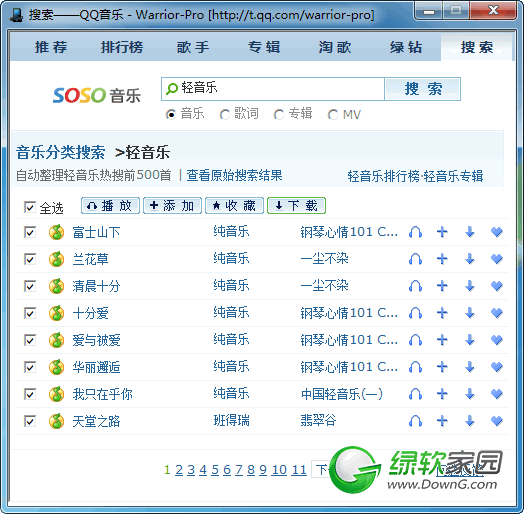Click heart favorite icon for 天堂之路

(x=497, y=421)
